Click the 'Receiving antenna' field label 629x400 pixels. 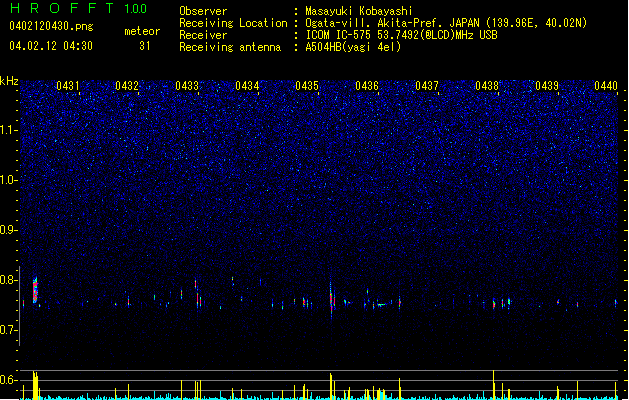pyautogui.click(x=230, y=47)
